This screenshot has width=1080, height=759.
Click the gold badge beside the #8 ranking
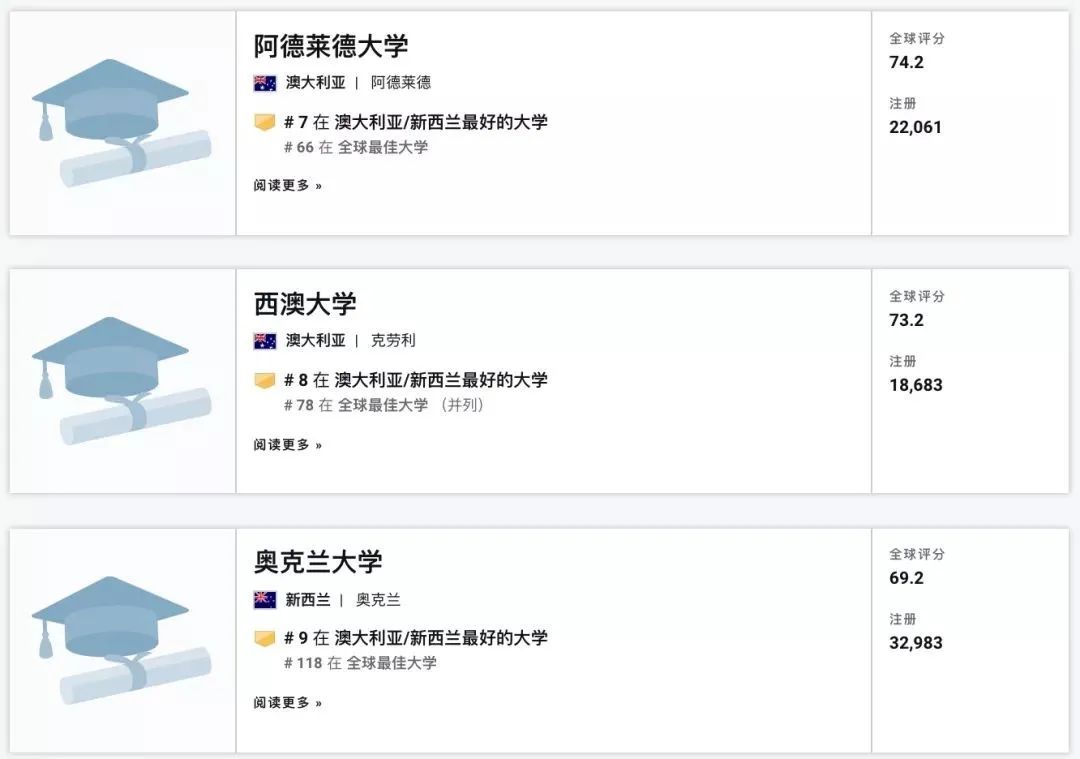pyautogui.click(x=264, y=381)
